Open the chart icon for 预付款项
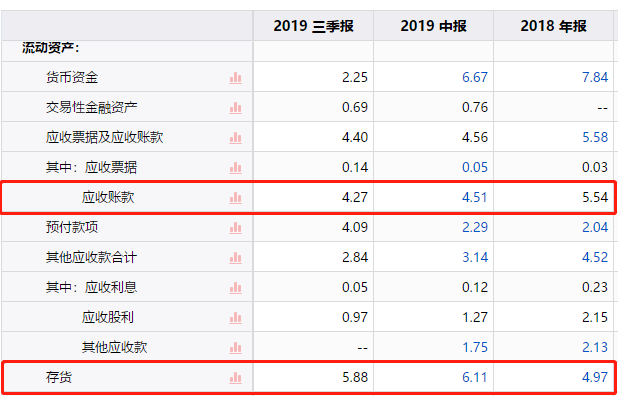The width and height of the screenshot is (618, 396). point(235,228)
